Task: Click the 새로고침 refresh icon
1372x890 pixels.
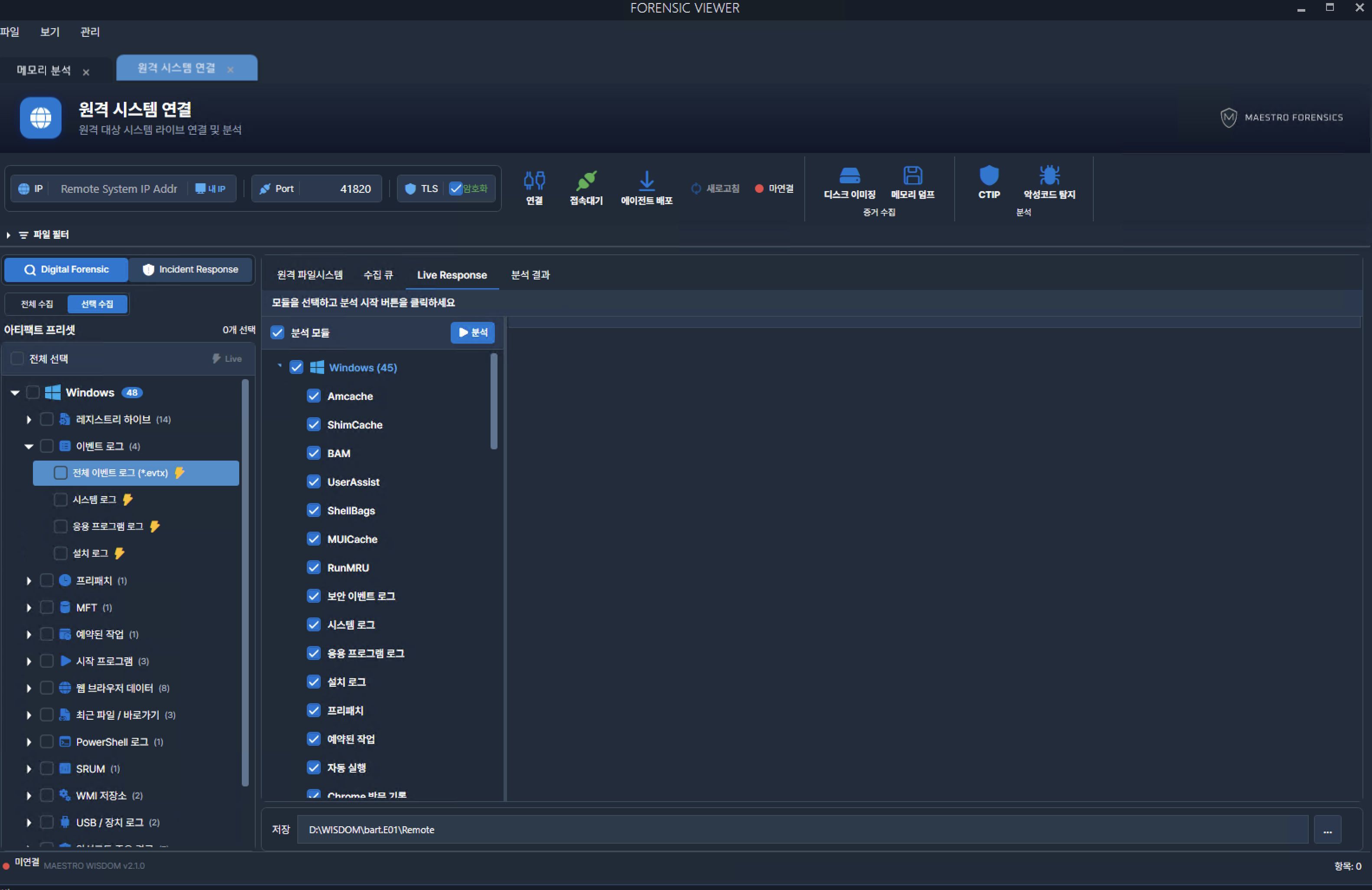Action: click(696, 188)
